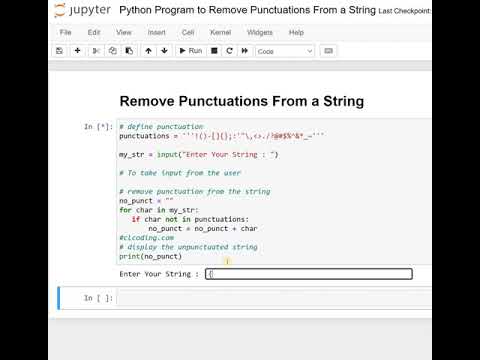Click the '# display the unpunctuated string' comment
Screen dimensions: 480x360
[189, 247]
